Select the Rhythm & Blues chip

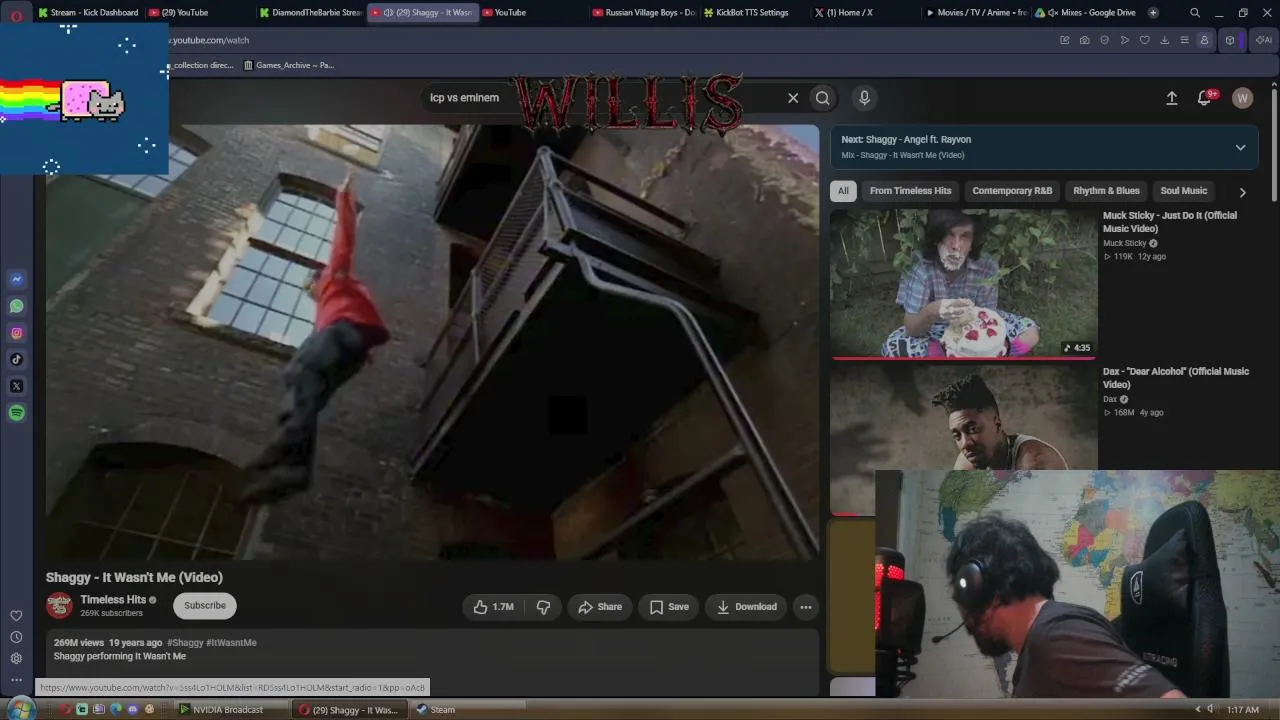pyautogui.click(x=1106, y=191)
